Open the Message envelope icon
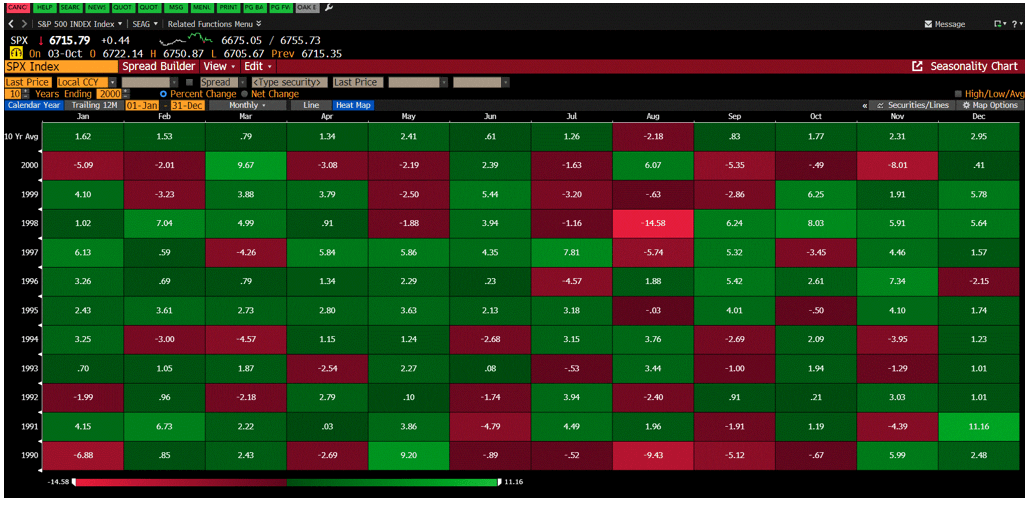This screenshot has width=1030, height=505. [x=928, y=24]
